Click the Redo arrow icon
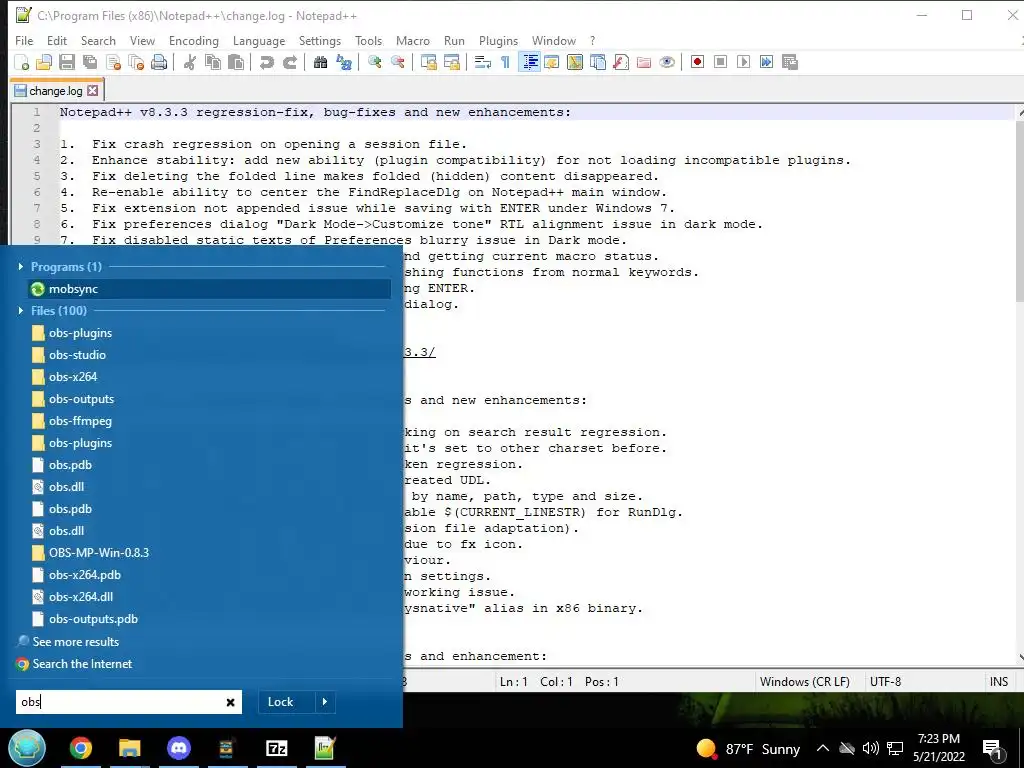1024x768 pixels. click(289, 63)
